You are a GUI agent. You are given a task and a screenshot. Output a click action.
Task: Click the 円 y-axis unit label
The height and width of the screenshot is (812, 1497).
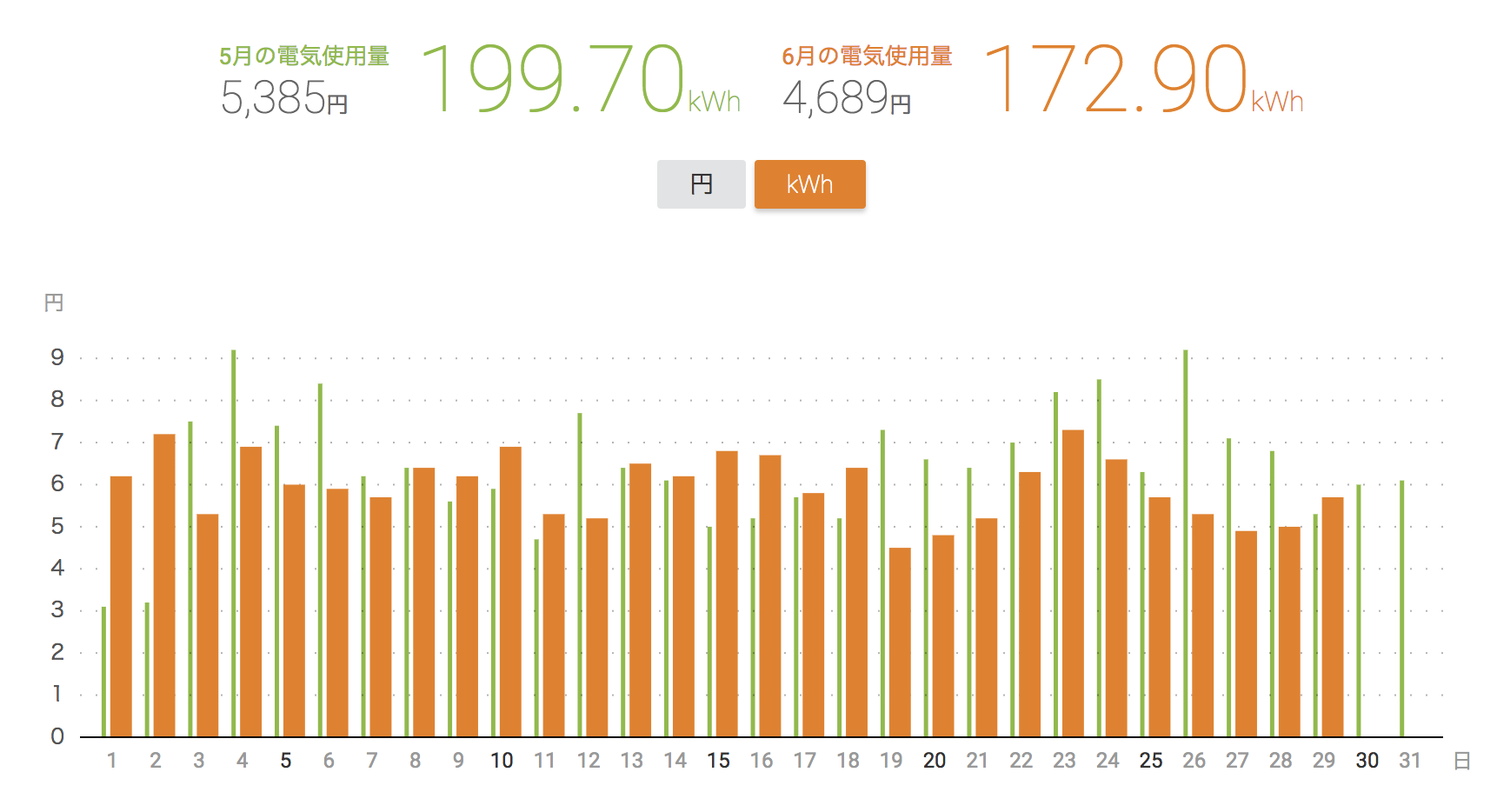[54, 303]
